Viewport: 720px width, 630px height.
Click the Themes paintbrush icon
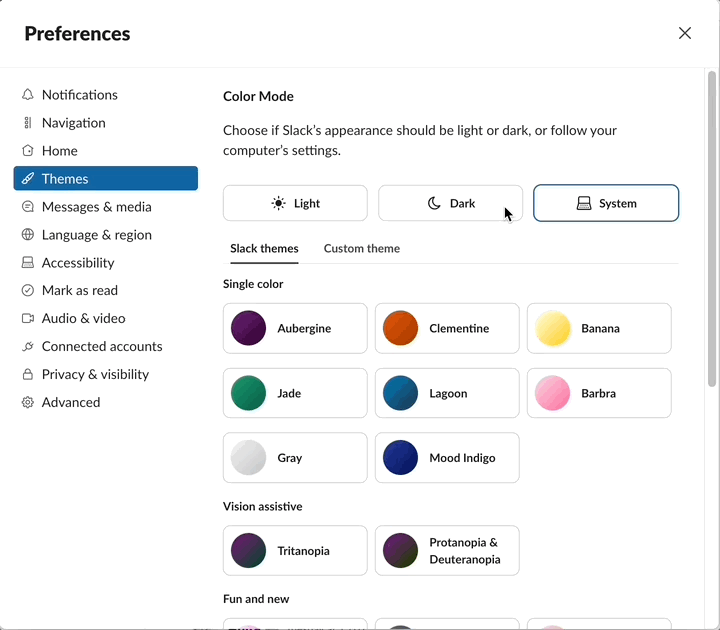28,178
